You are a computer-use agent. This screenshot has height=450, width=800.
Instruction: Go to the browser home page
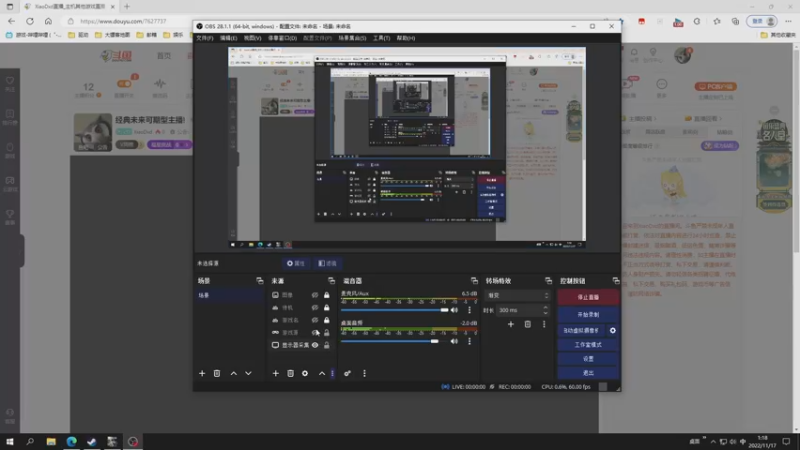pos(48,21)
